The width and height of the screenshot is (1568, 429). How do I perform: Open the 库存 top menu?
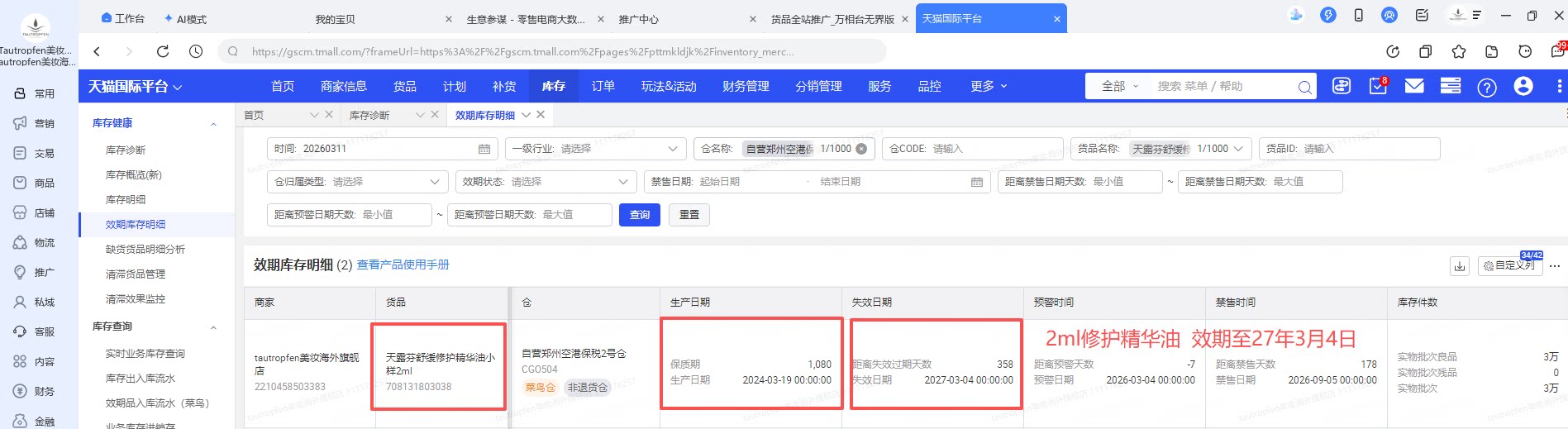click(x=554, y=86)
